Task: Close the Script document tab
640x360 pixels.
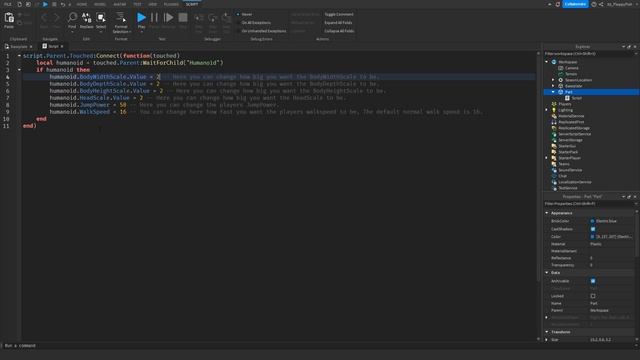Action: pyautogui.click(x=62, y=47)
